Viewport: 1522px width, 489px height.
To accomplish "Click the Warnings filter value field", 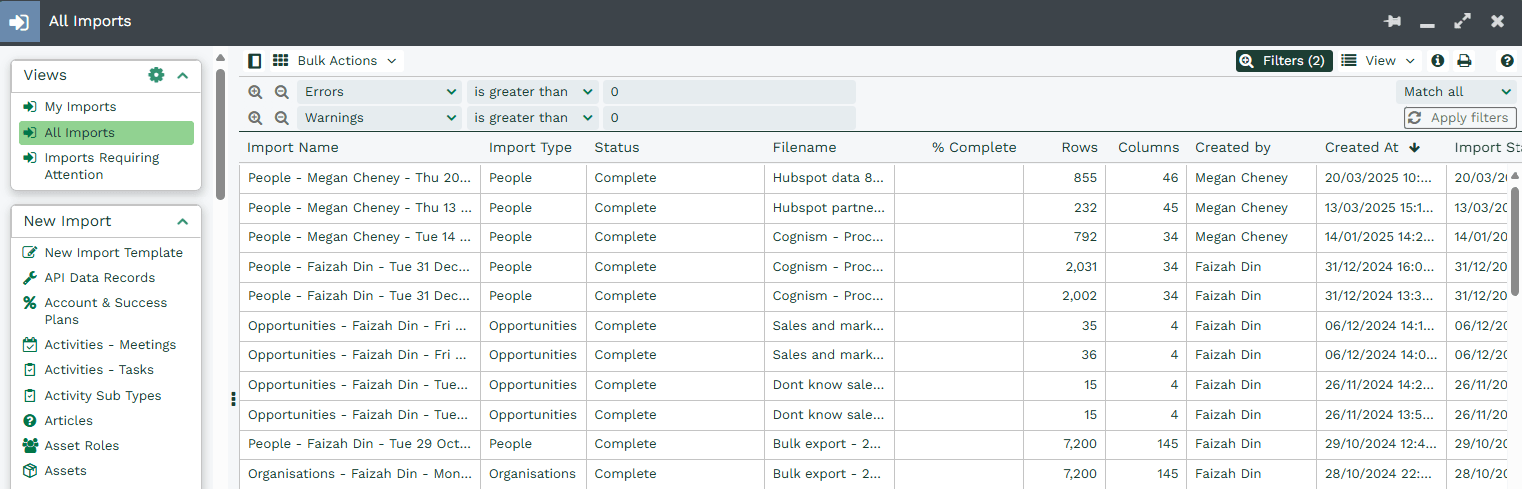I will [729, 118].
